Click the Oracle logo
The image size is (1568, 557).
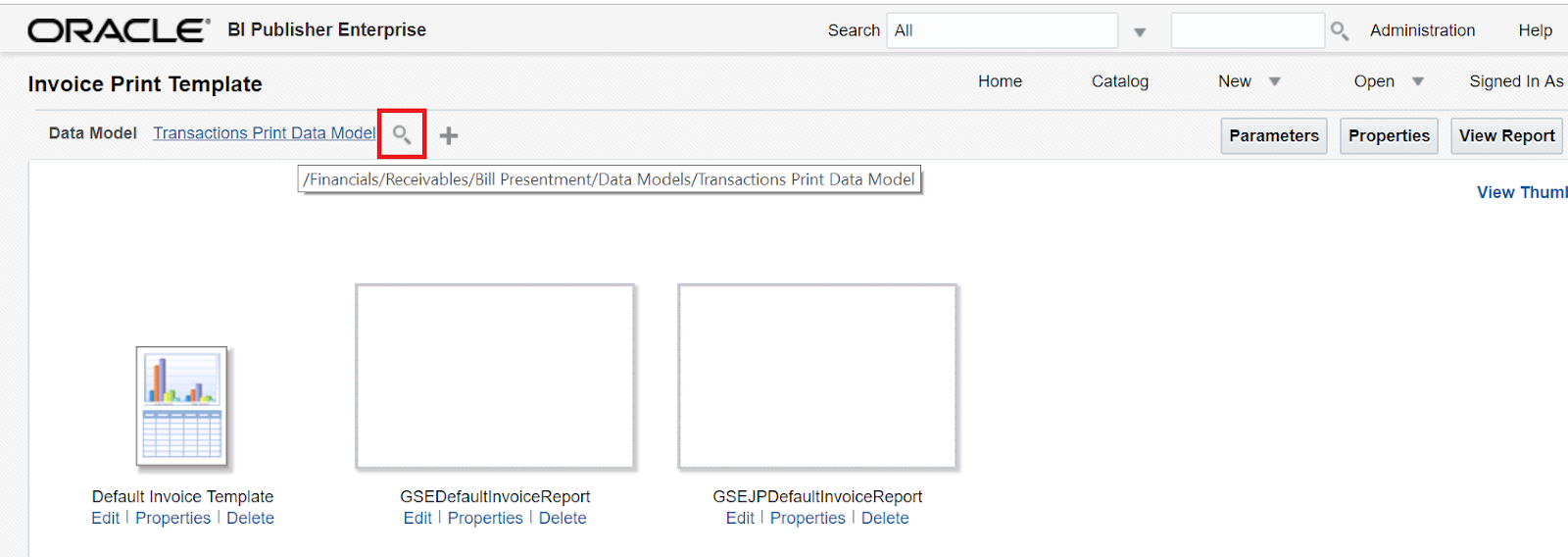click(119, 30)
